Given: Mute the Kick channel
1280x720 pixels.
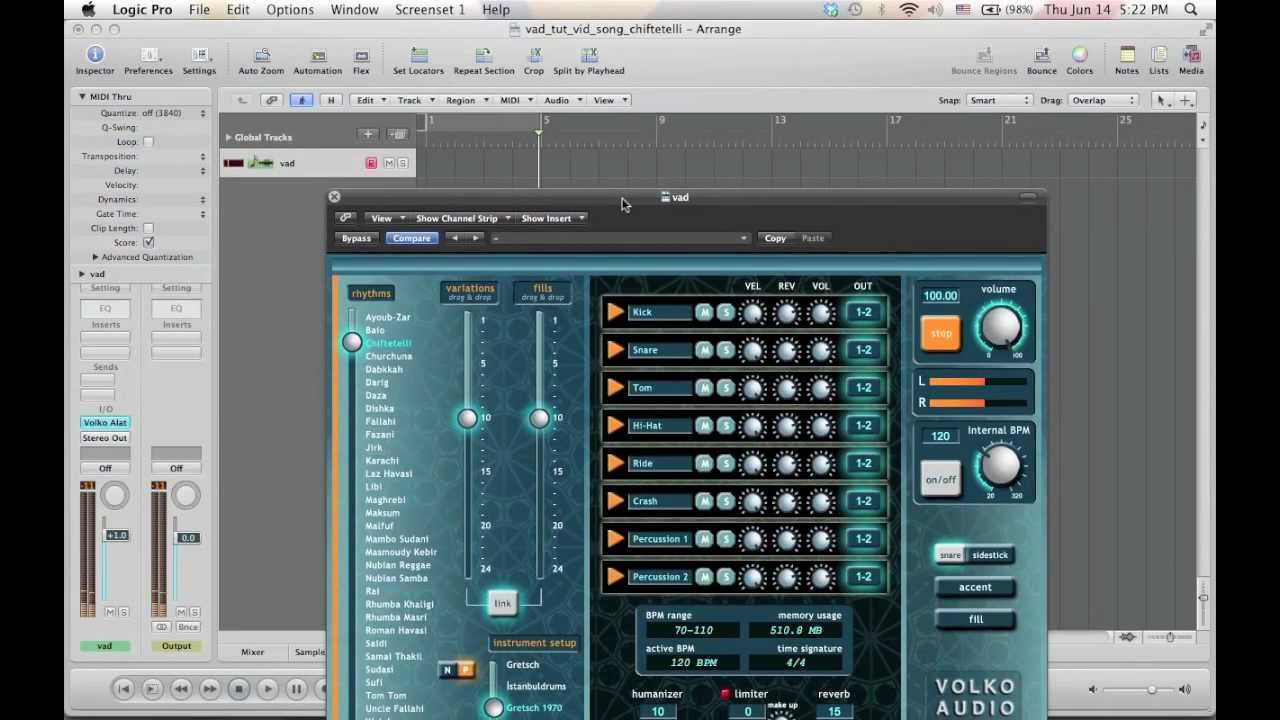Looking at the screenshot, I should [x=704, y=312].
